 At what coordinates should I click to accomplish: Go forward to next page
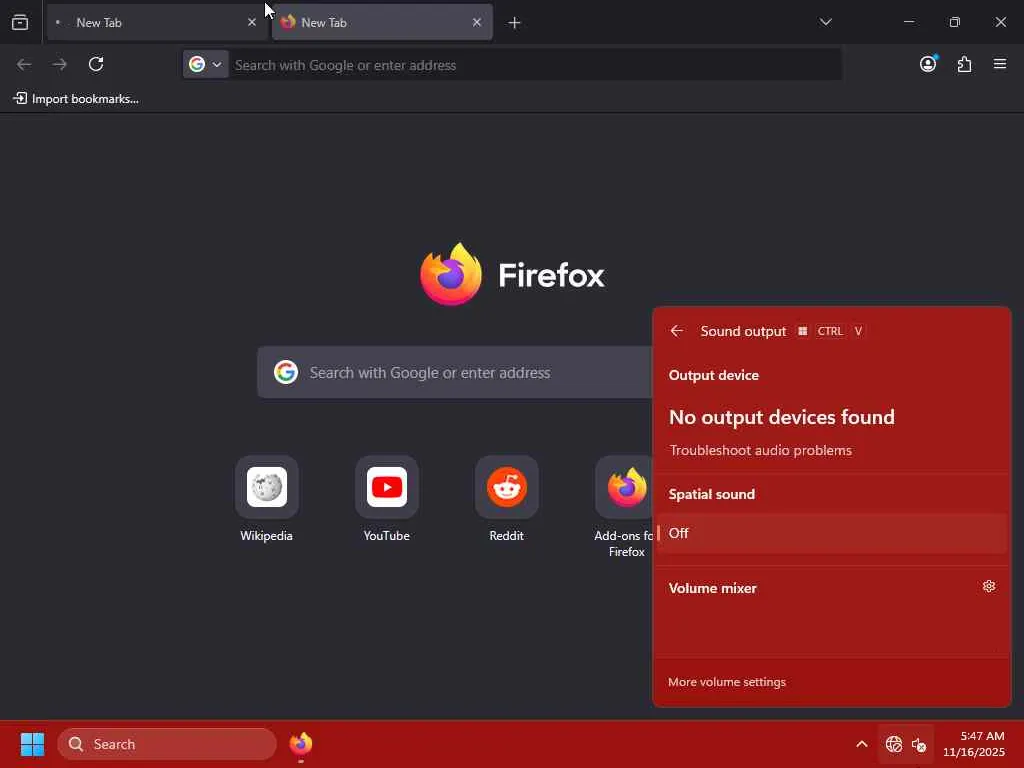pos(59,64)
